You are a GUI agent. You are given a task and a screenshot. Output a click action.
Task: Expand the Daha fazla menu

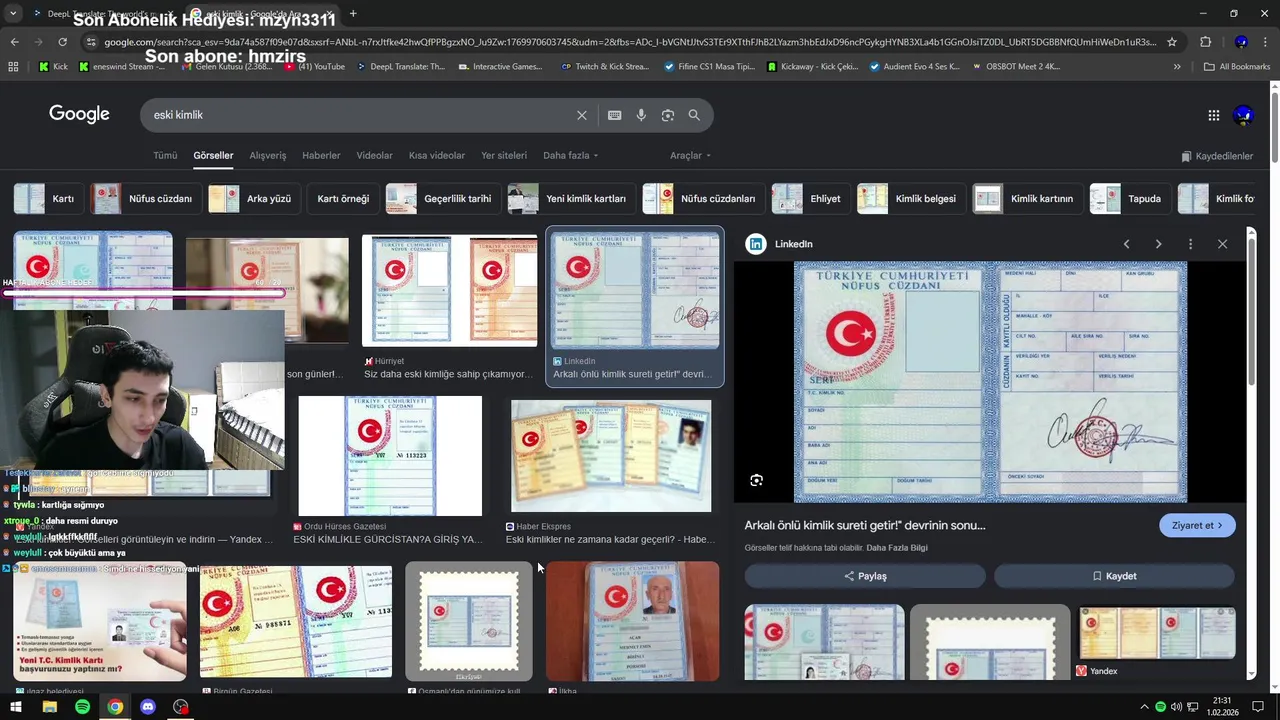(570, 156)
